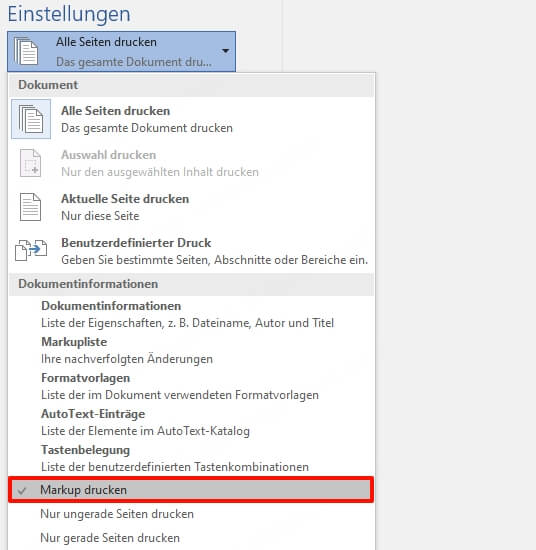The image size is (536, 550).
Task: Enable 'Nur gerade Seiten drucken'
Action: tap(192, 538)
